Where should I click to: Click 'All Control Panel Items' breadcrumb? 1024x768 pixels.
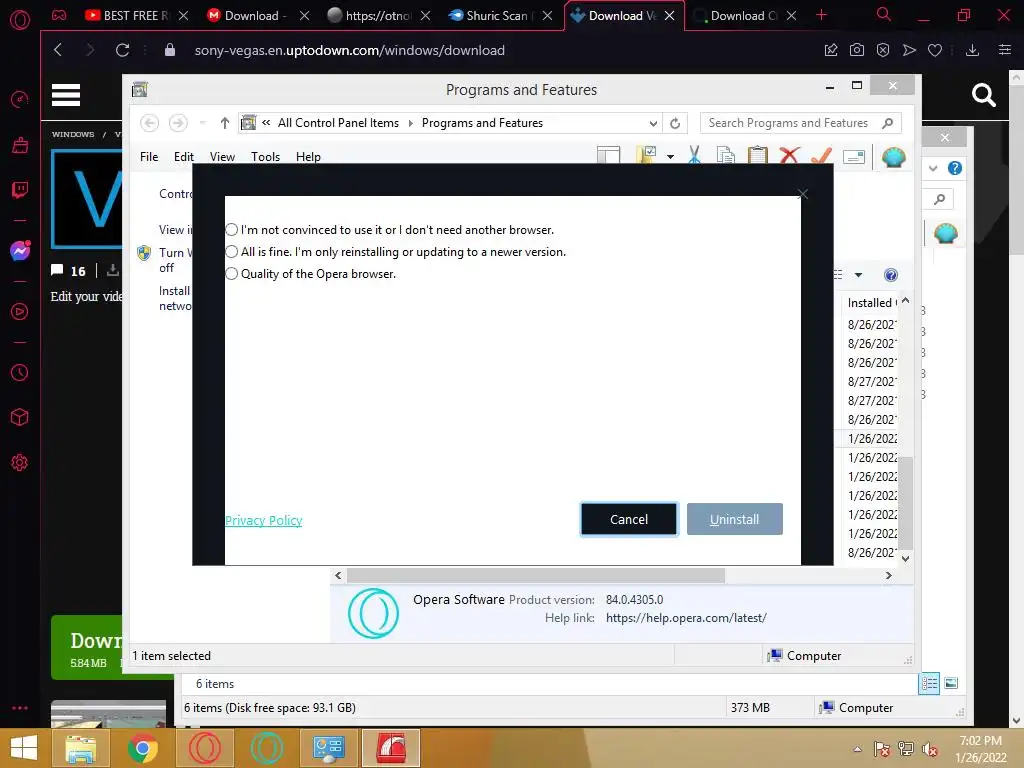(x=338, y=123)
